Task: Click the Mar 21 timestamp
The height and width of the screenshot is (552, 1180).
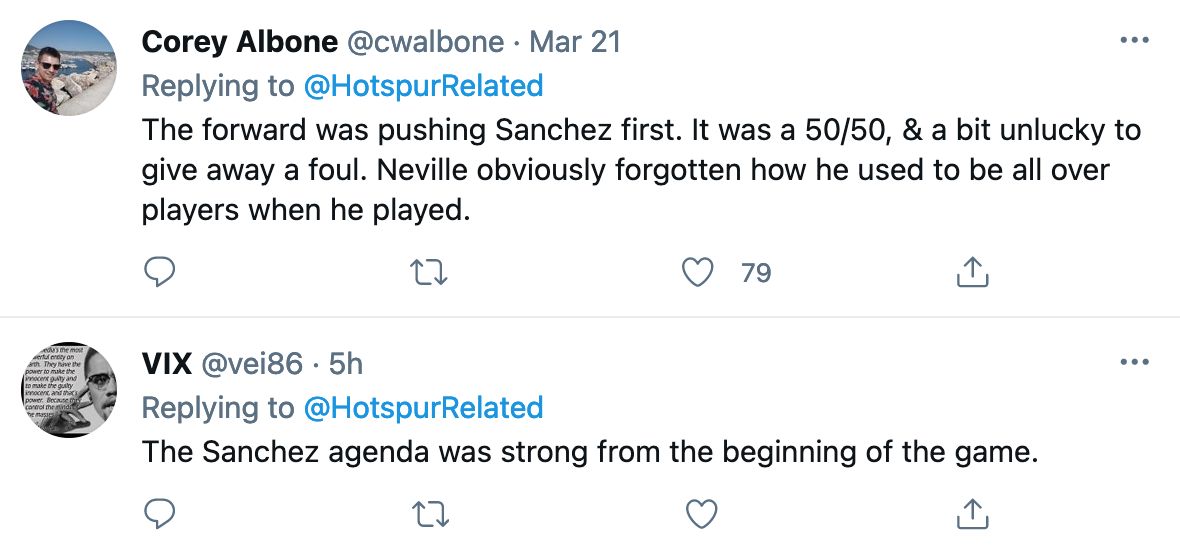Action: tap(575, 42)
